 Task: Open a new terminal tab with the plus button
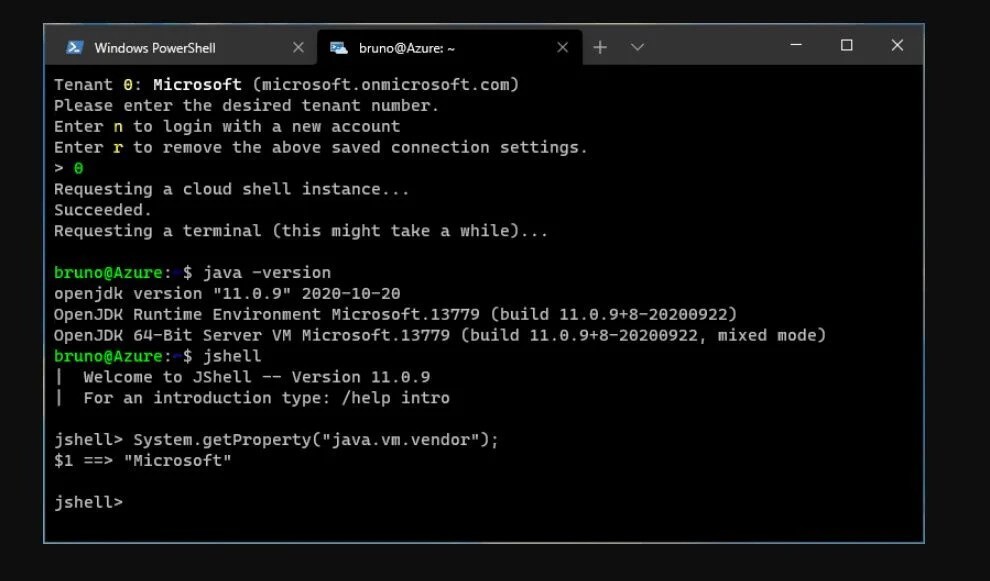pyautogui.click(x=598, y=46)
